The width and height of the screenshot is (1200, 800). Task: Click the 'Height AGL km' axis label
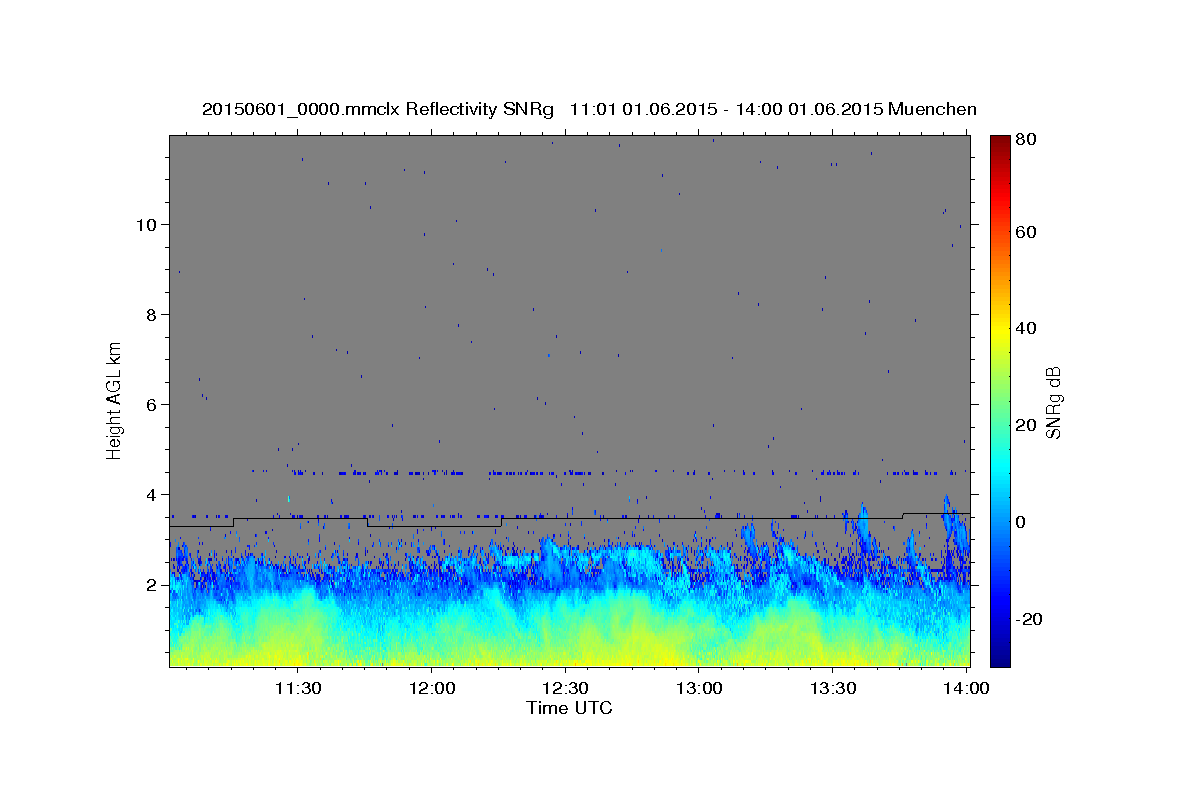click(114, 400)
